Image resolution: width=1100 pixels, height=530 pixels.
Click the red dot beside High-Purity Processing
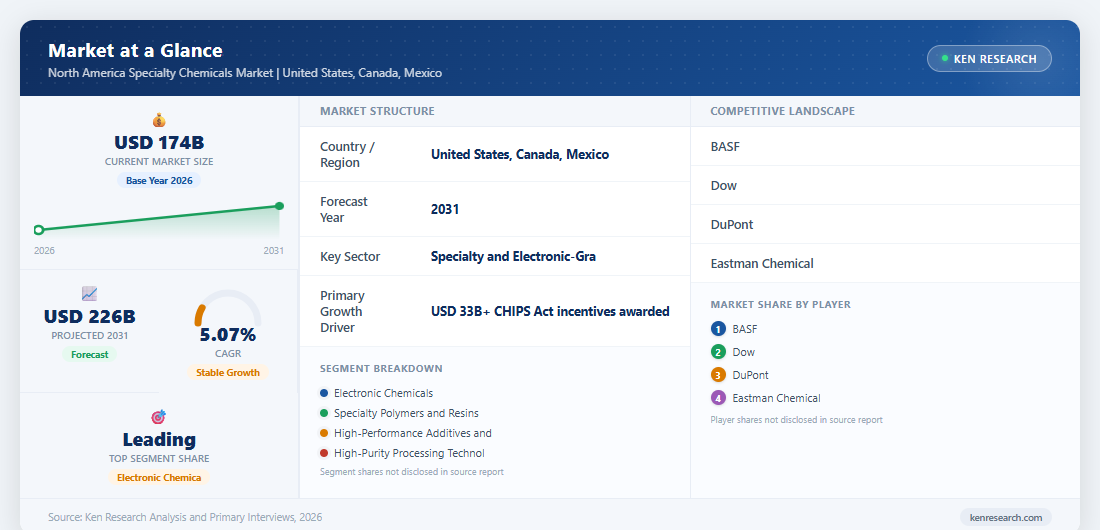324,453
